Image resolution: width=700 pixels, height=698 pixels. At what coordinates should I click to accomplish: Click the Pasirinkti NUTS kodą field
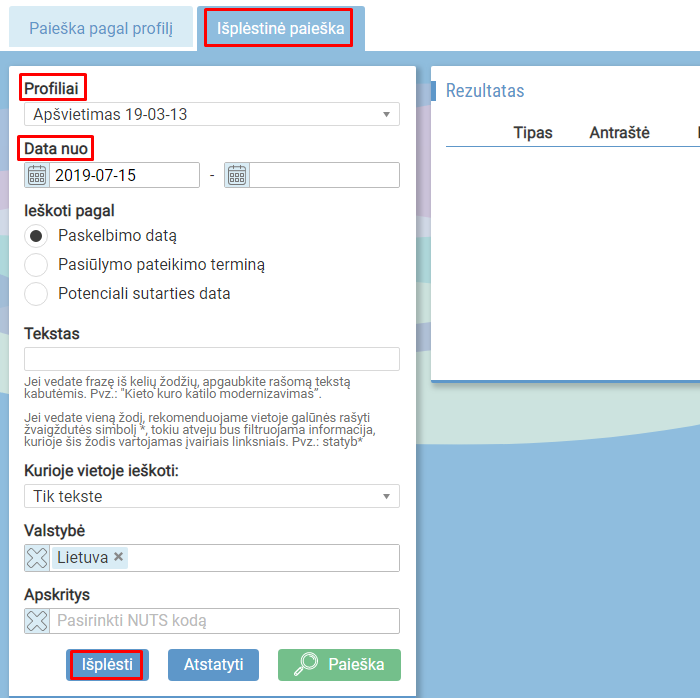[224, 621]
